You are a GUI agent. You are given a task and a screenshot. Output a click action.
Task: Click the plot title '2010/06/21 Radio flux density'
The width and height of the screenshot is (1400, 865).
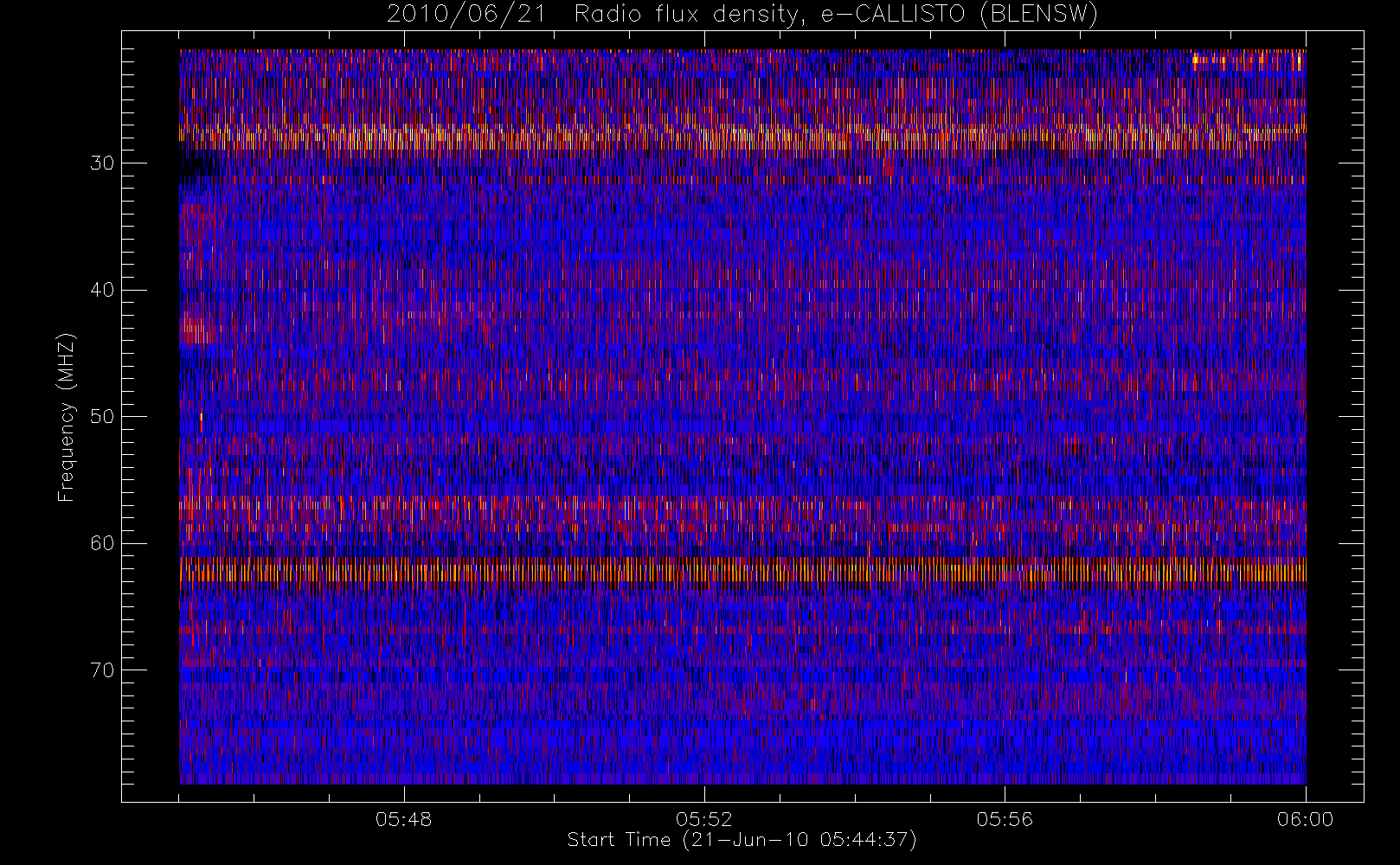742,14
